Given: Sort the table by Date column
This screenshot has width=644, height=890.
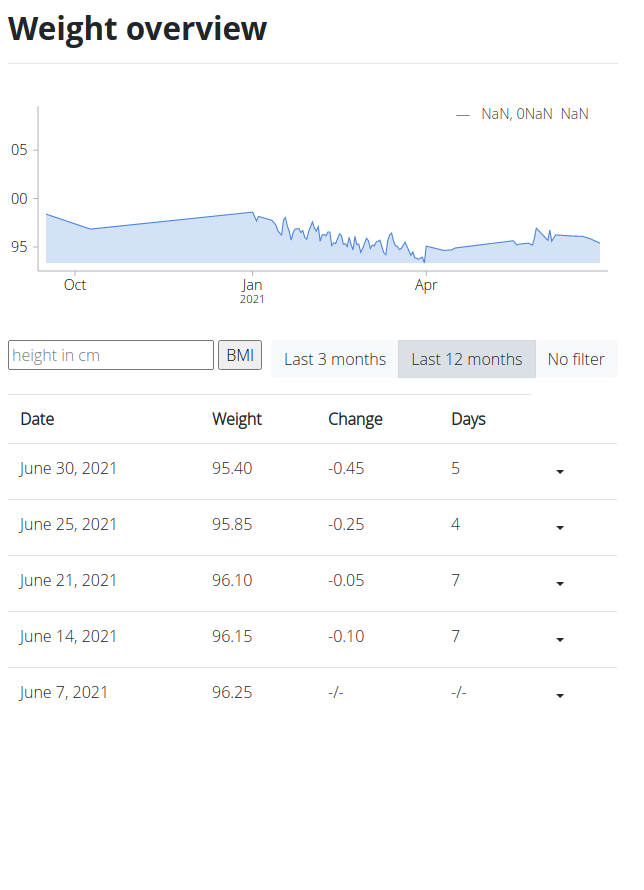Looking at the screenshot, I should click(37, 419).
